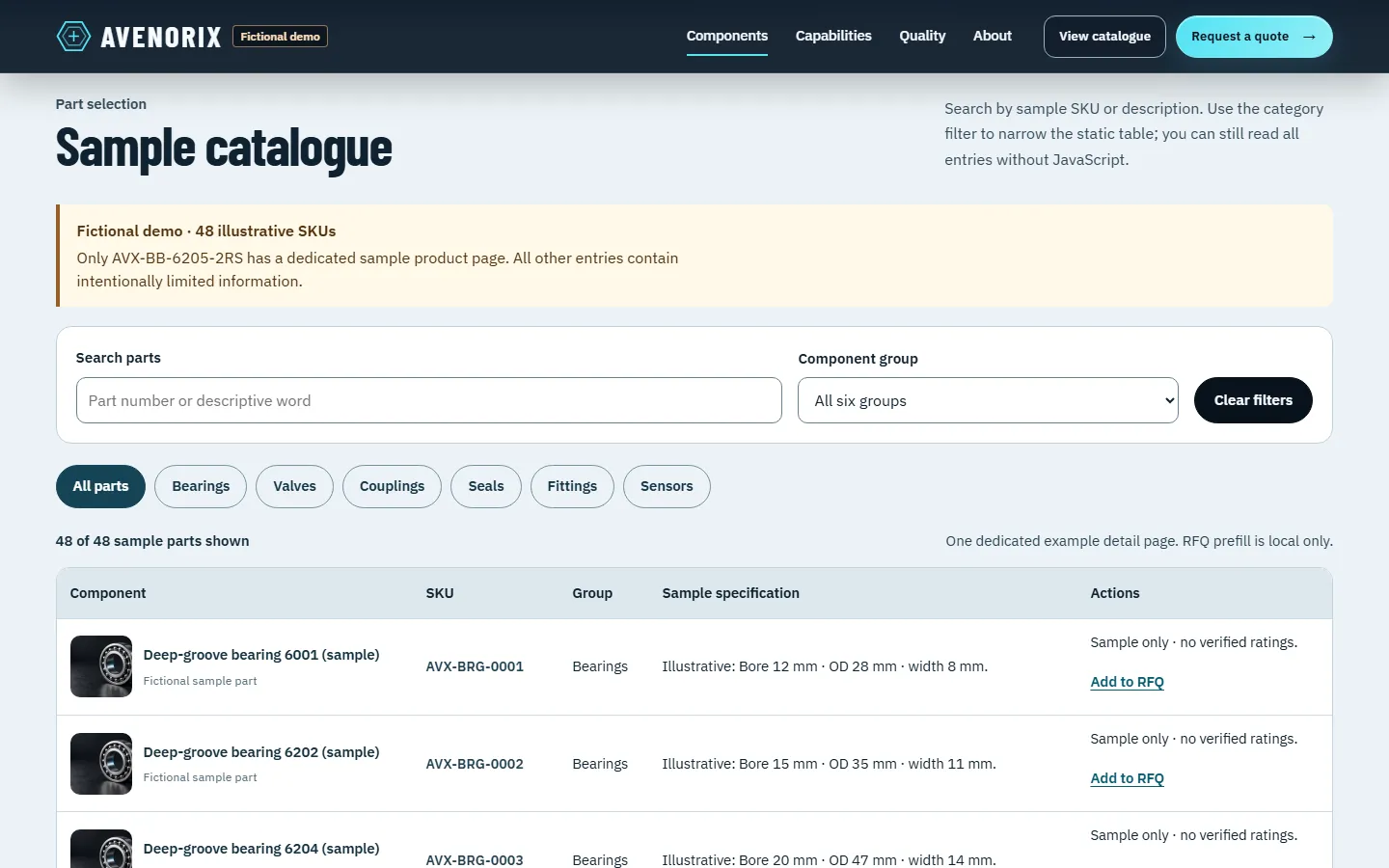
Task: Click Request a quote button
Action: point(1254,37)
